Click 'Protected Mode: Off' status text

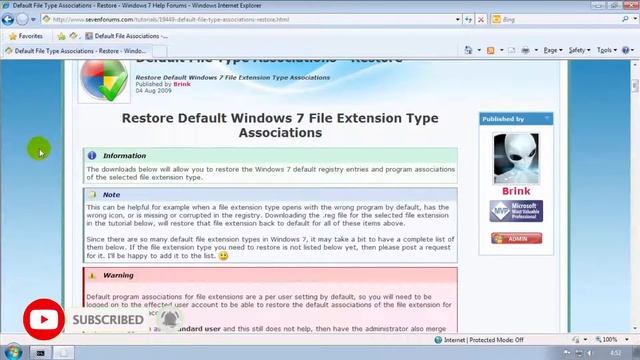click(496, 340)
